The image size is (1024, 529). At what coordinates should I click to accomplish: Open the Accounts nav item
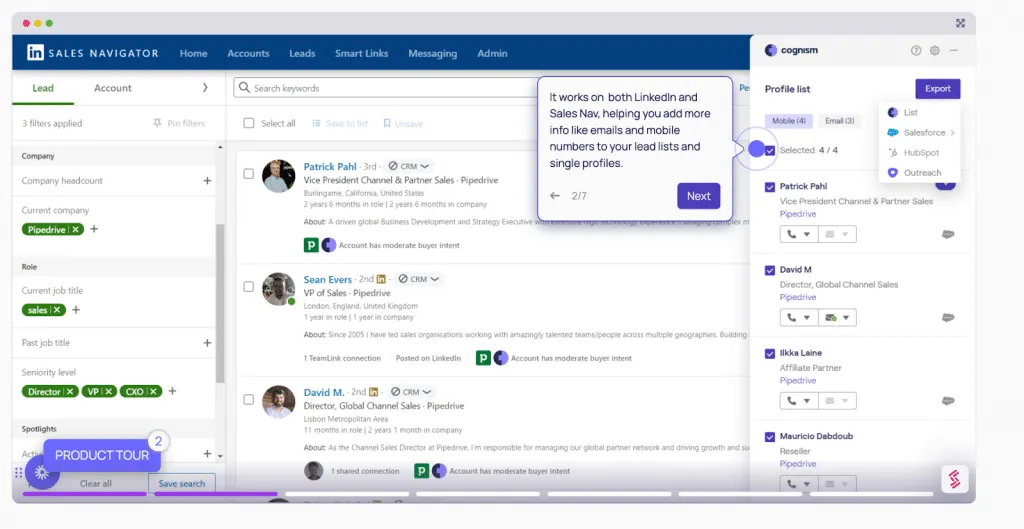point(248,54)
